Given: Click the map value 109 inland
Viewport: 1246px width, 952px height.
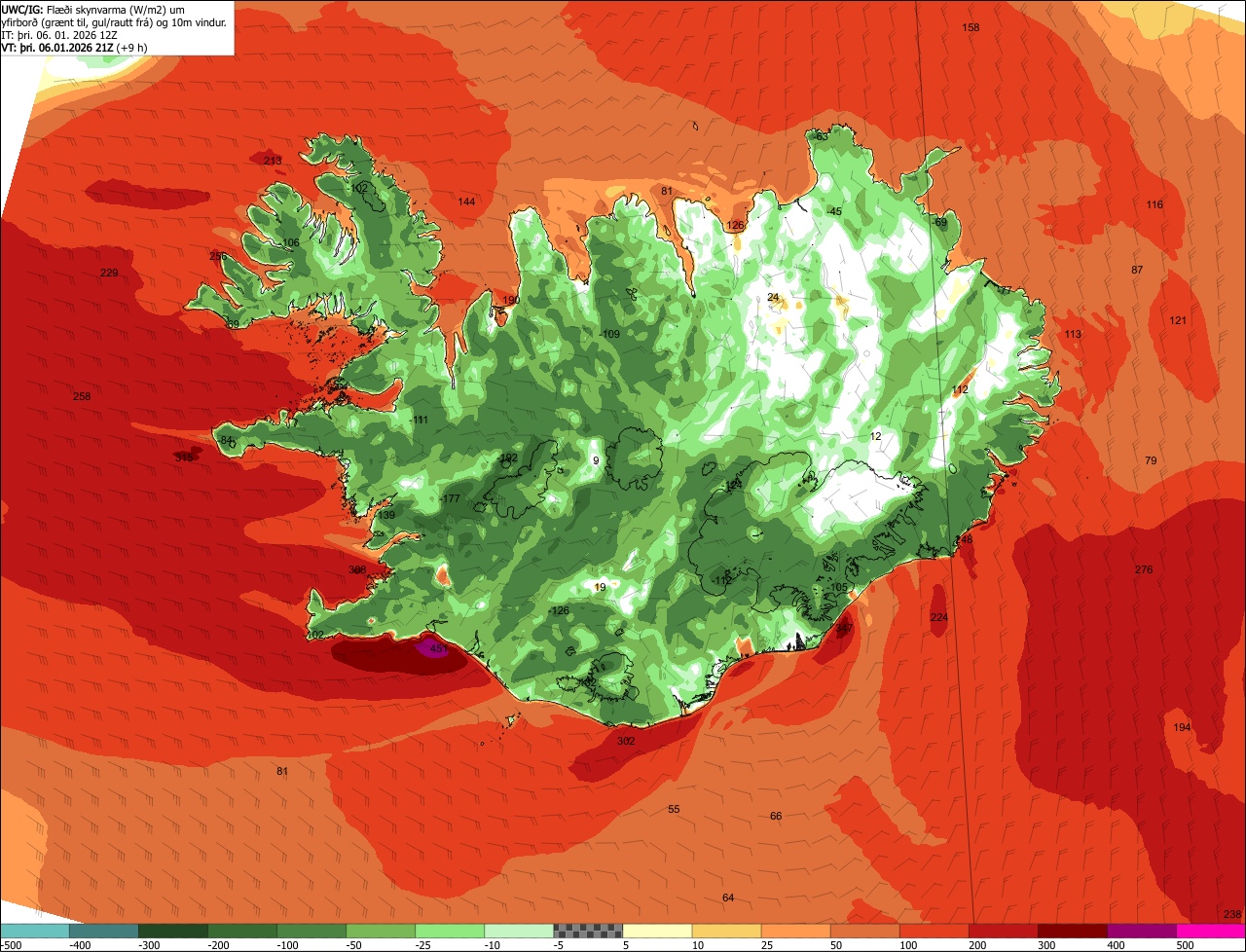Looking at the screenshot, I should (611, 334).
